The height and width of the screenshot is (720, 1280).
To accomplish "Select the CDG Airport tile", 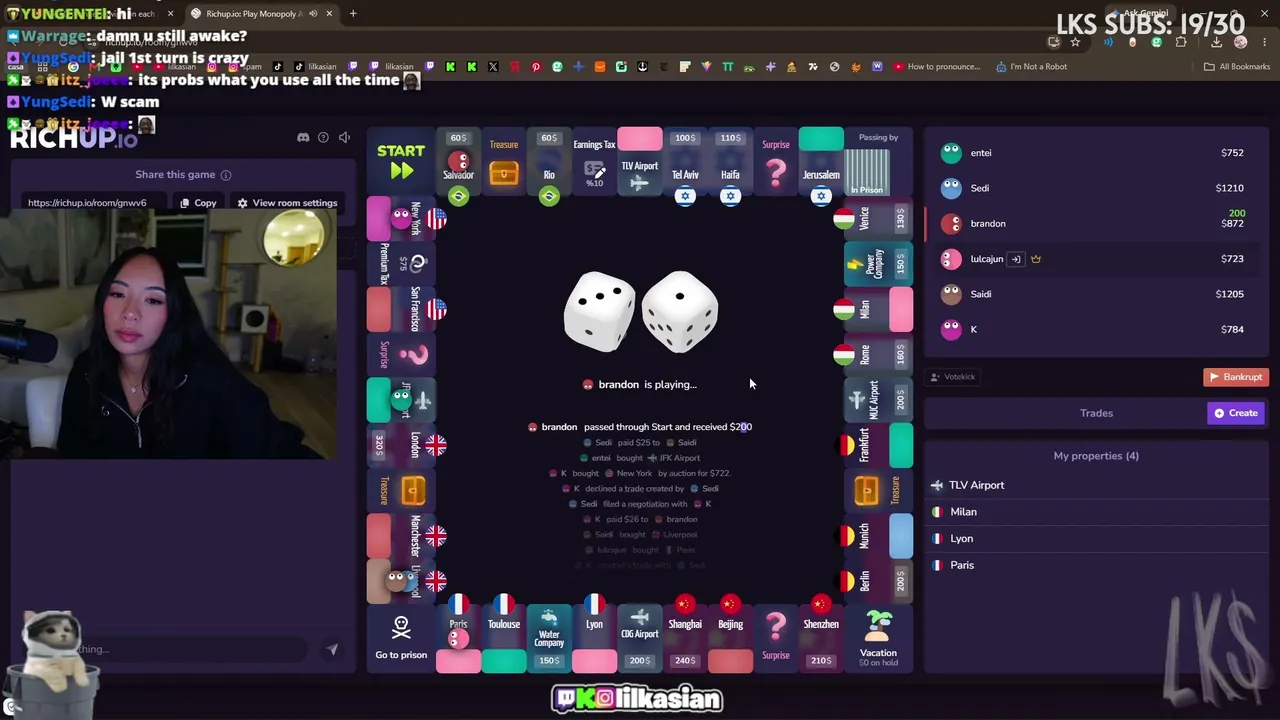I will pyautogui.click(x=640, y=639).
